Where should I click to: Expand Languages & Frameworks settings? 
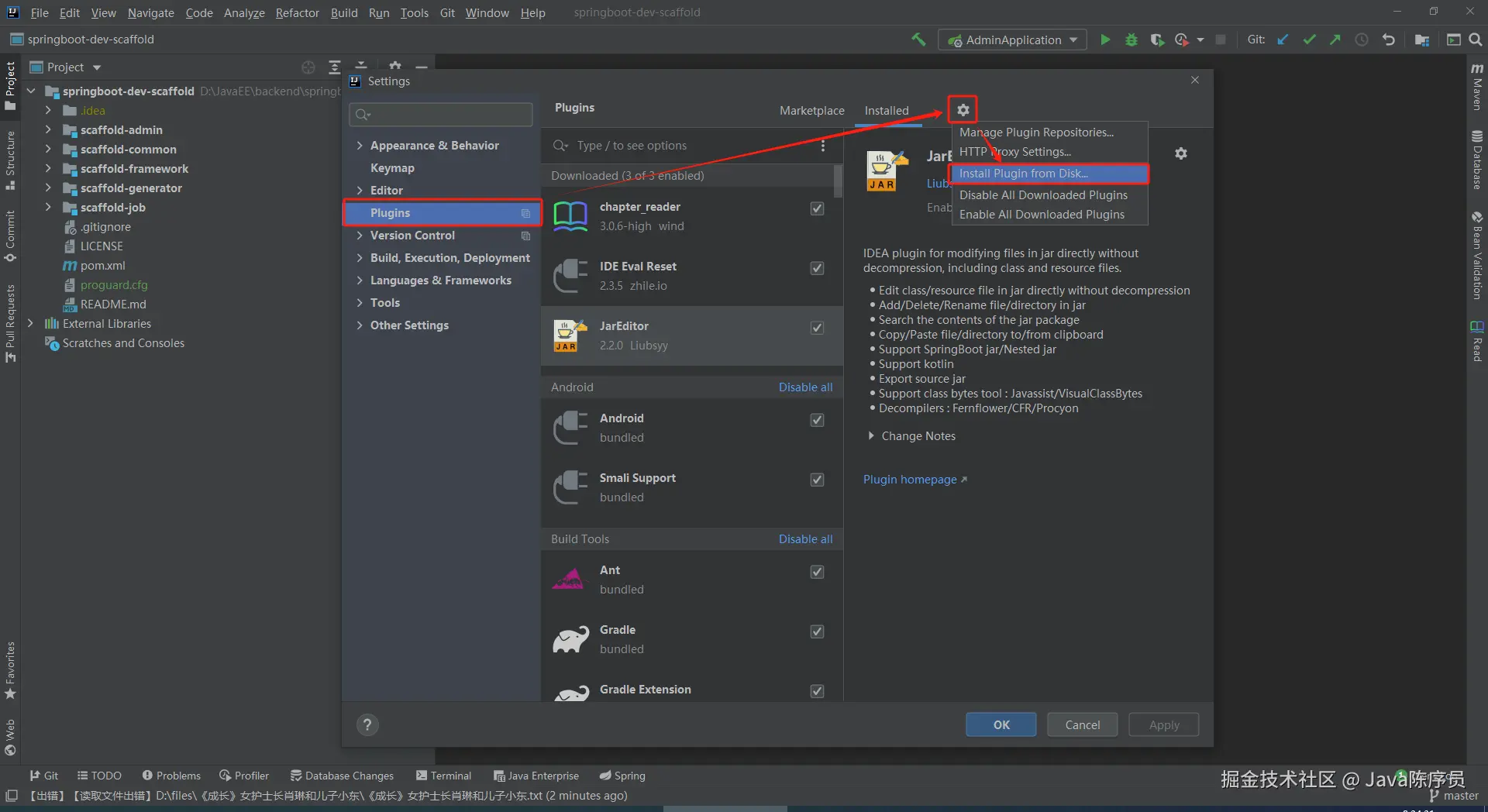click(360, 280)
